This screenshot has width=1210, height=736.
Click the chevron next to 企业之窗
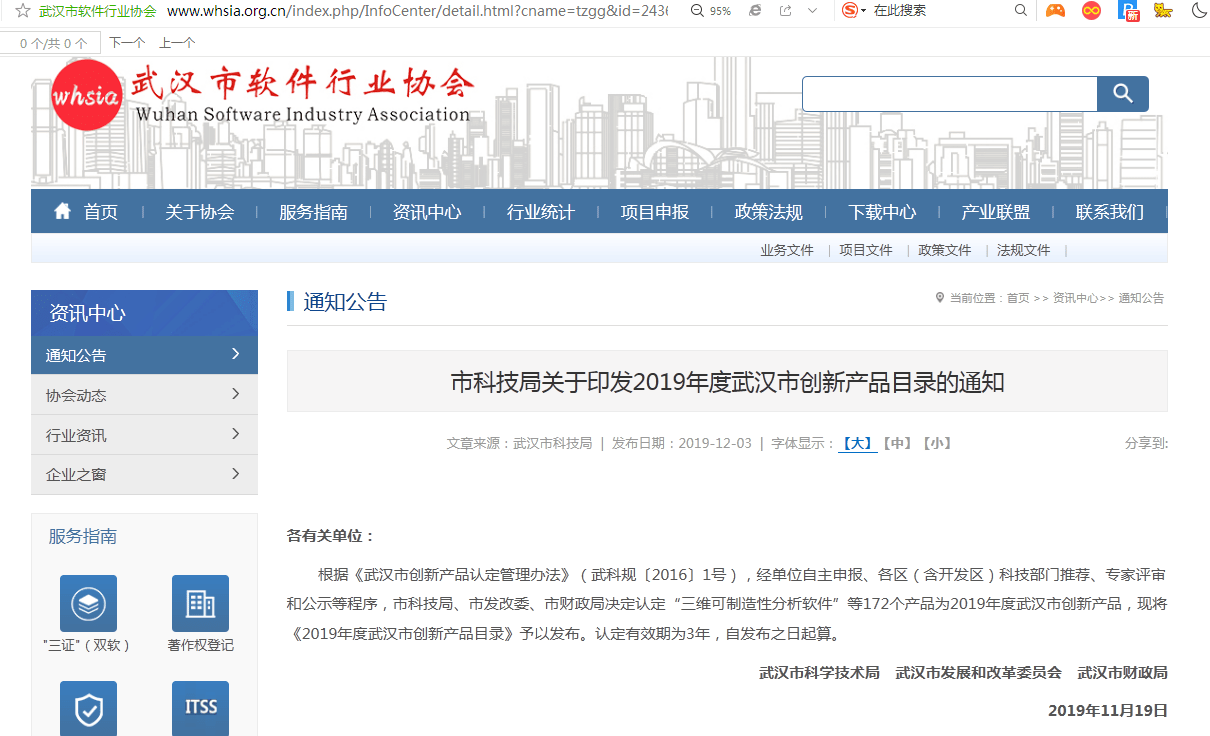pos(236,473)
